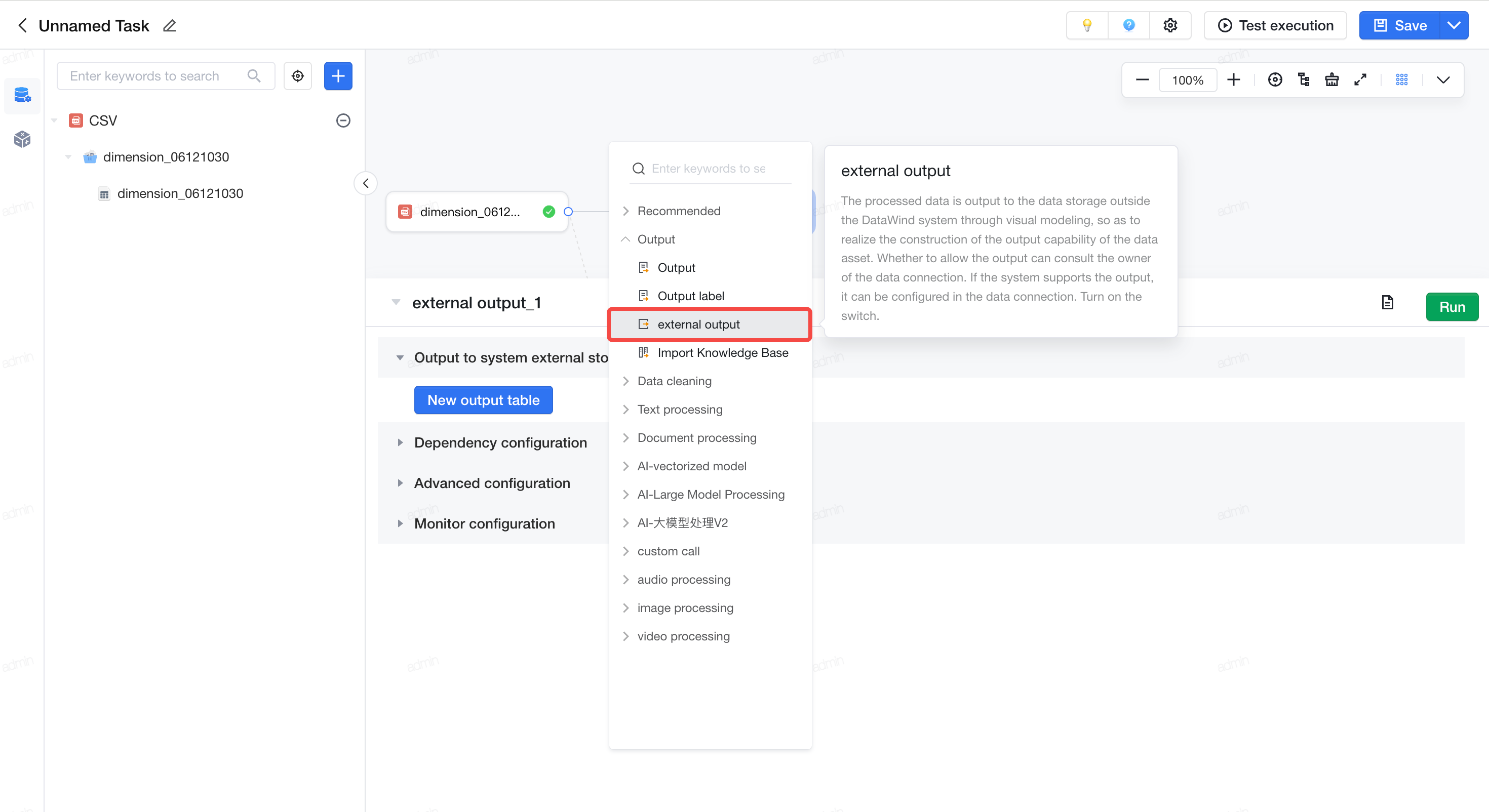Open the grid view dots icon
This screenshot has height=812, width=1489.
[x=1402, y=80]
